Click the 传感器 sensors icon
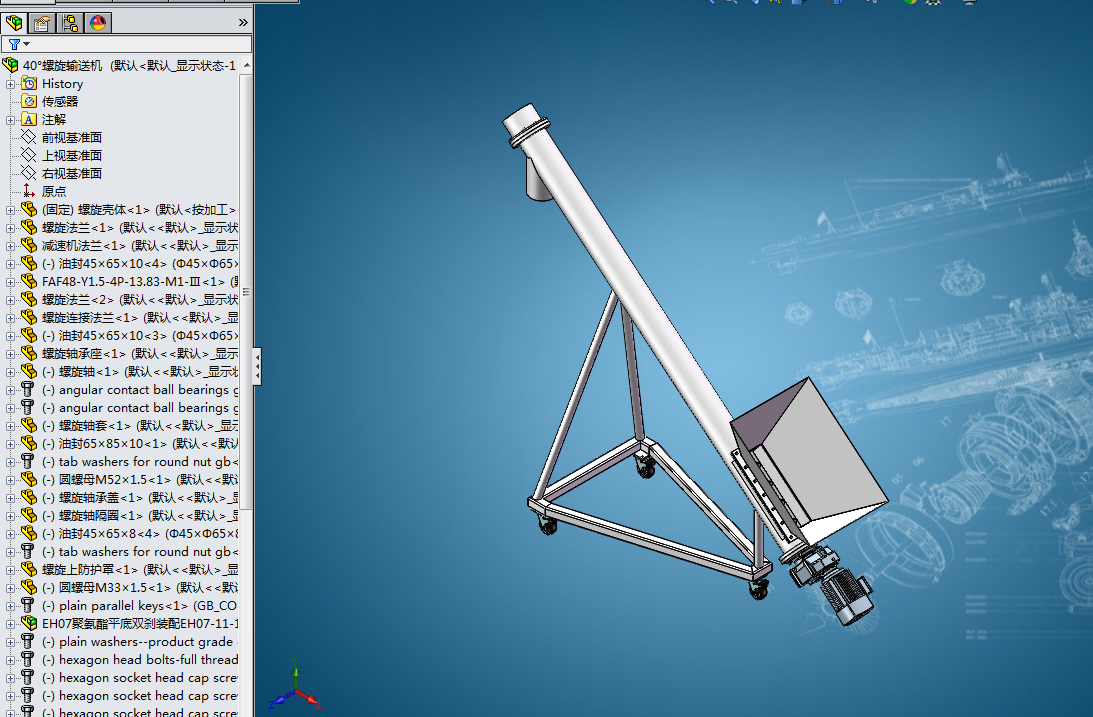1093x717 pixels. 29,102
